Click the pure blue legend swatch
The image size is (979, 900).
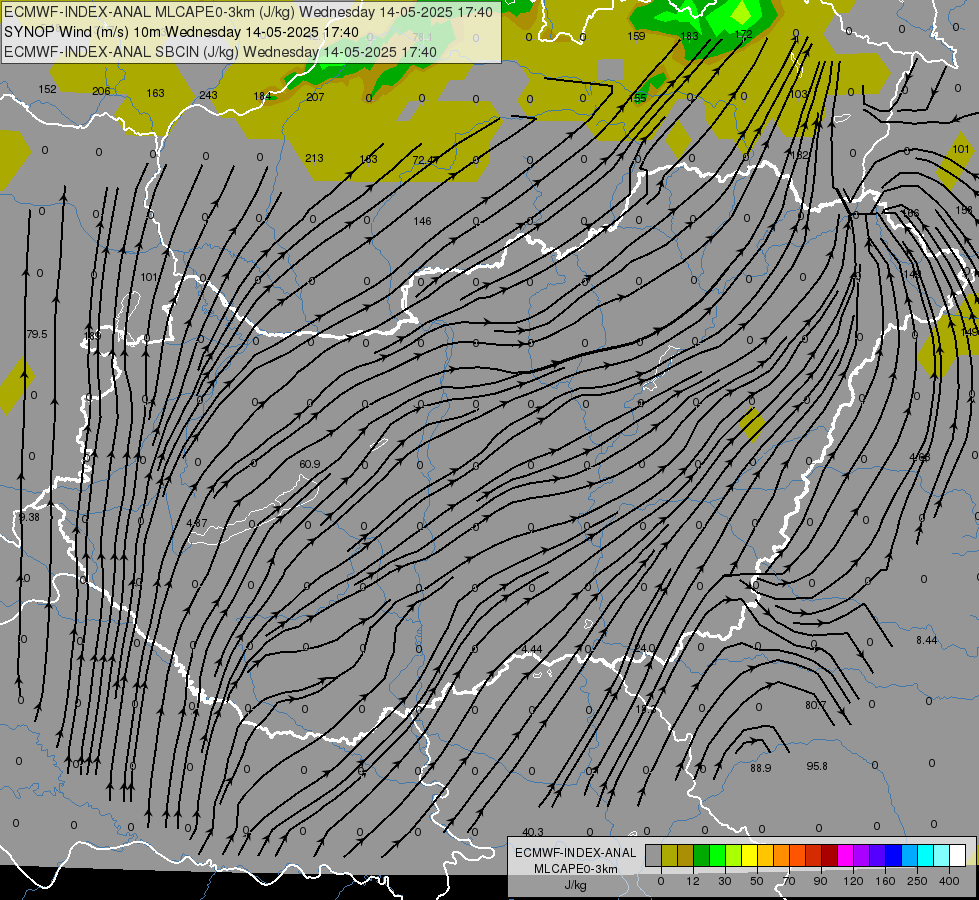click(893, 855)
